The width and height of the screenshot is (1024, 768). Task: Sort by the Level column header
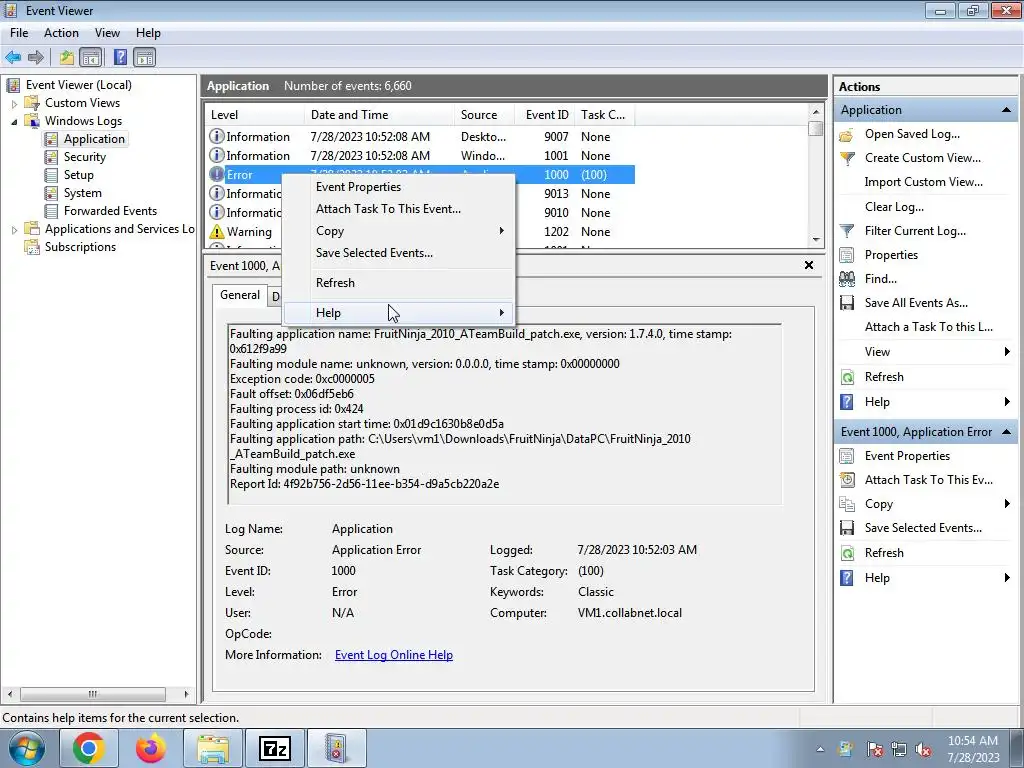255,115
